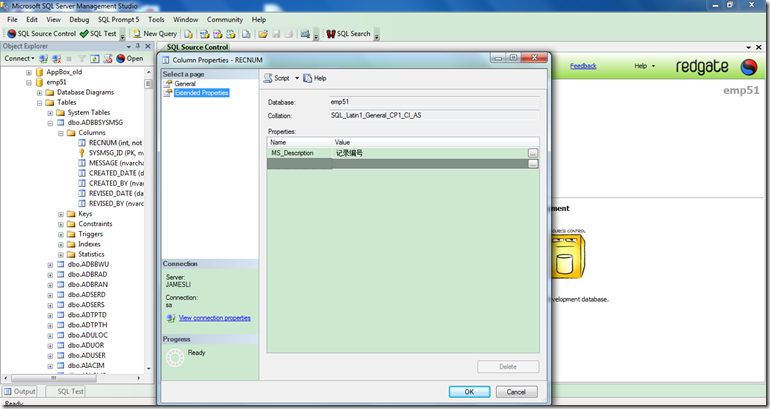
Task: Open the Community menu
Action: pos(225,20)
